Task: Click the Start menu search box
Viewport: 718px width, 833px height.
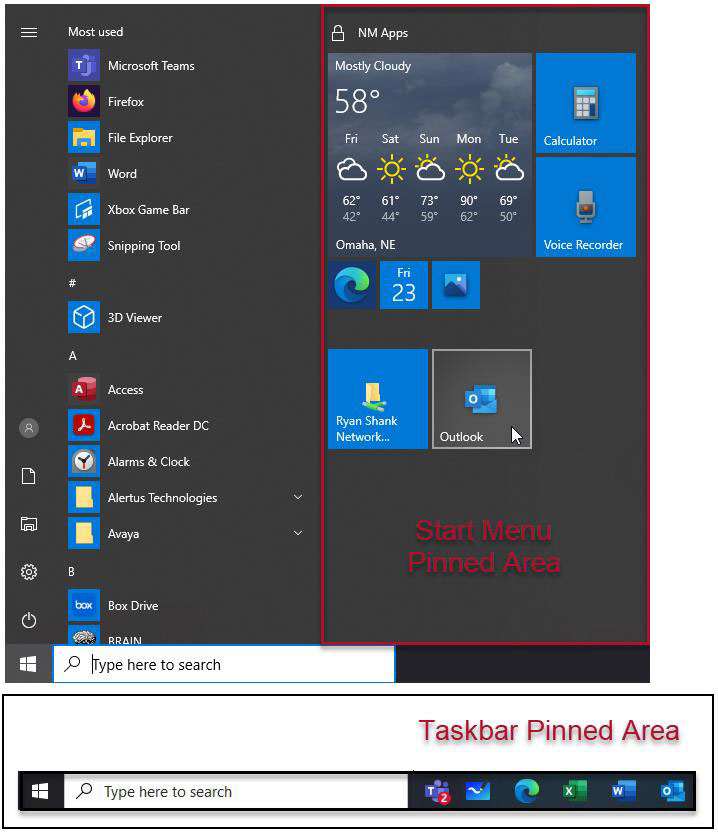Action: tap(224, 664)
